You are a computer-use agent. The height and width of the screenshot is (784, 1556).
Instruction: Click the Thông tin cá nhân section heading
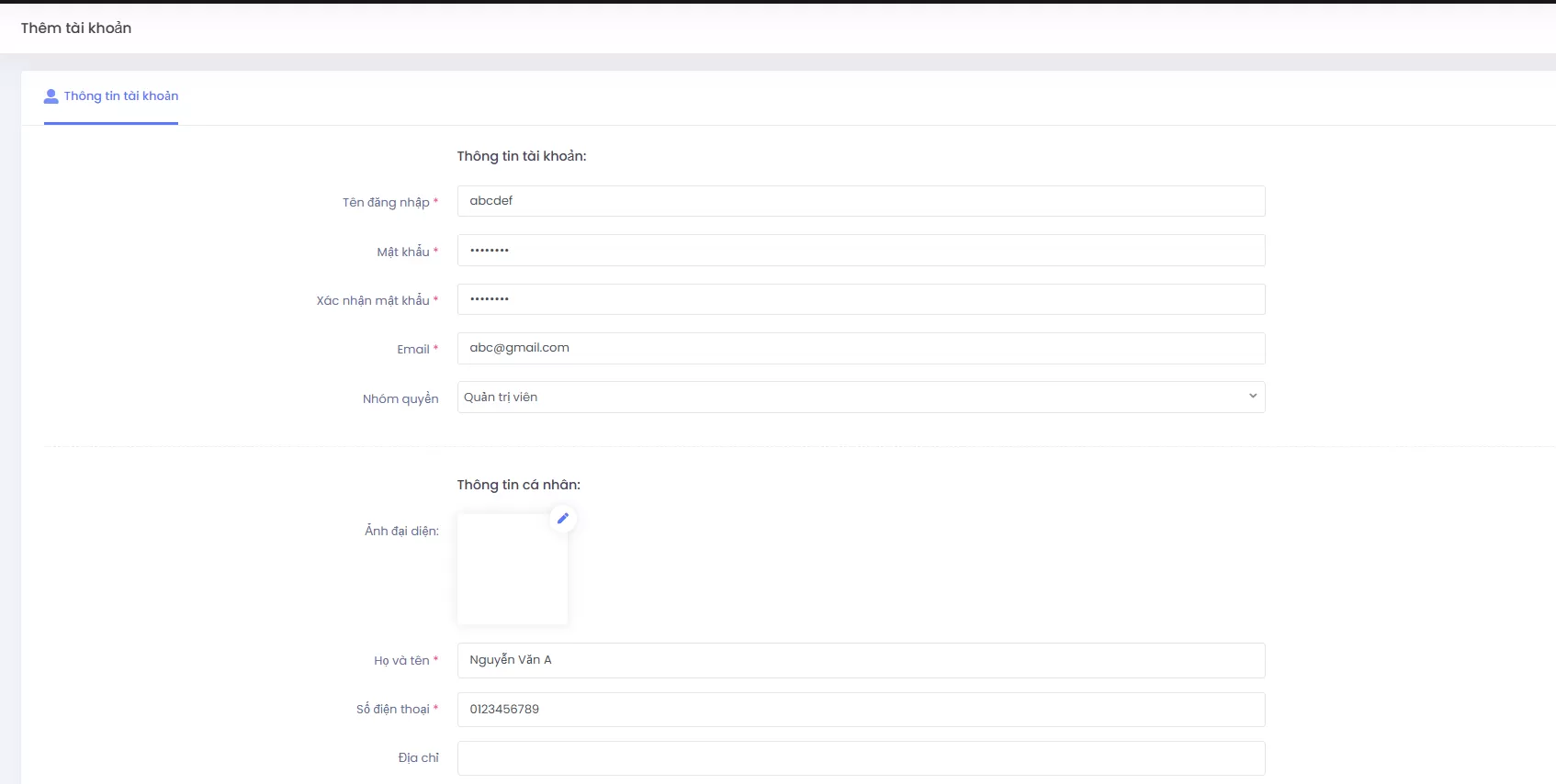click(x=518, y=485)
